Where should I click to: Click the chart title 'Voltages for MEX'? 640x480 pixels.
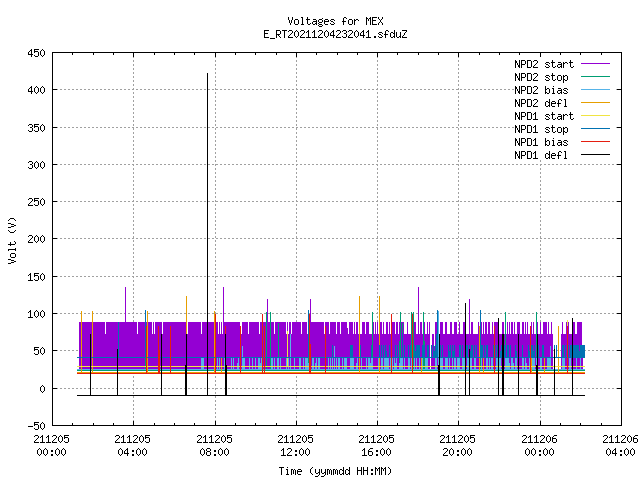point(335,21)
